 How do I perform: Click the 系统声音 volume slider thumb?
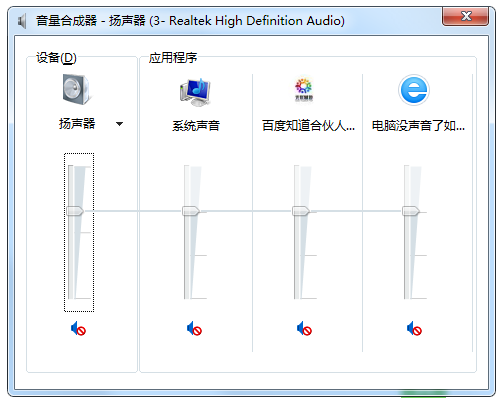191,211
